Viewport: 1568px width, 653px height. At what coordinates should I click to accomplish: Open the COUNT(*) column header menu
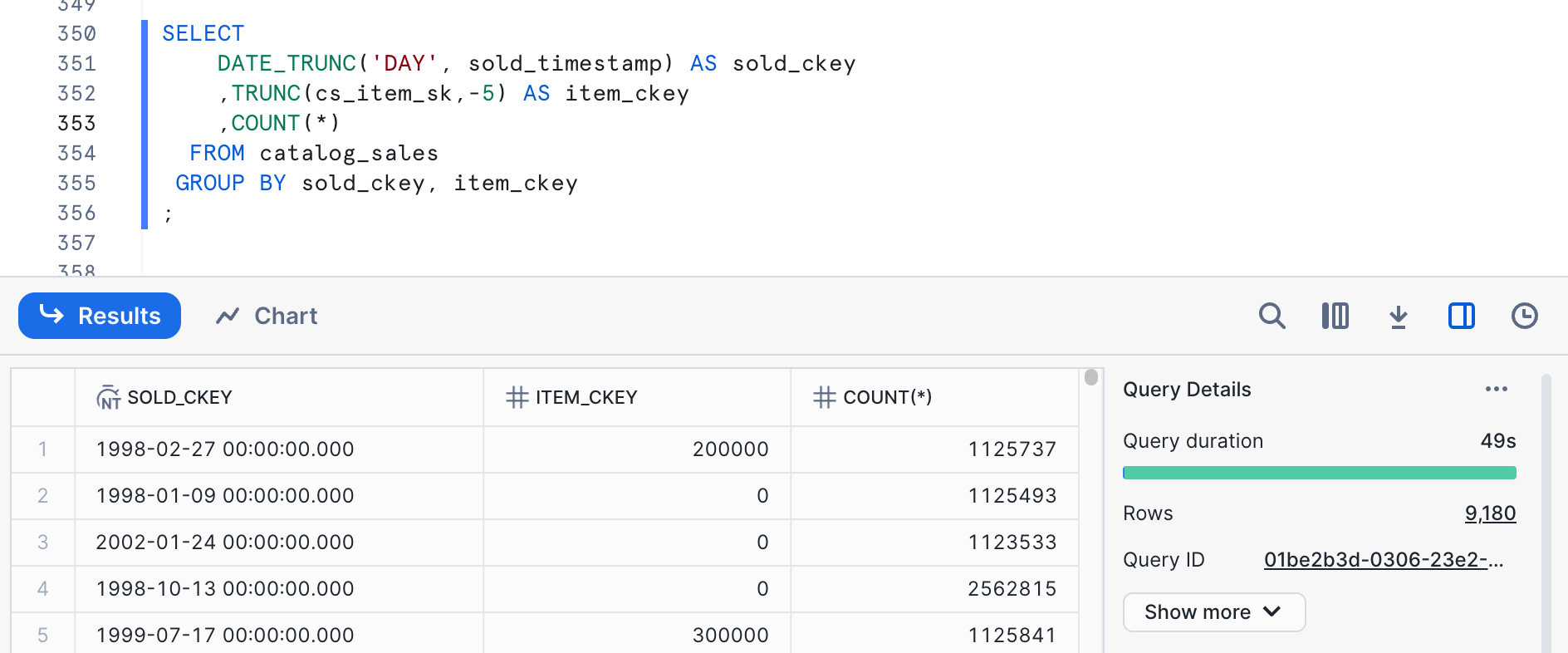coord(887,398)
